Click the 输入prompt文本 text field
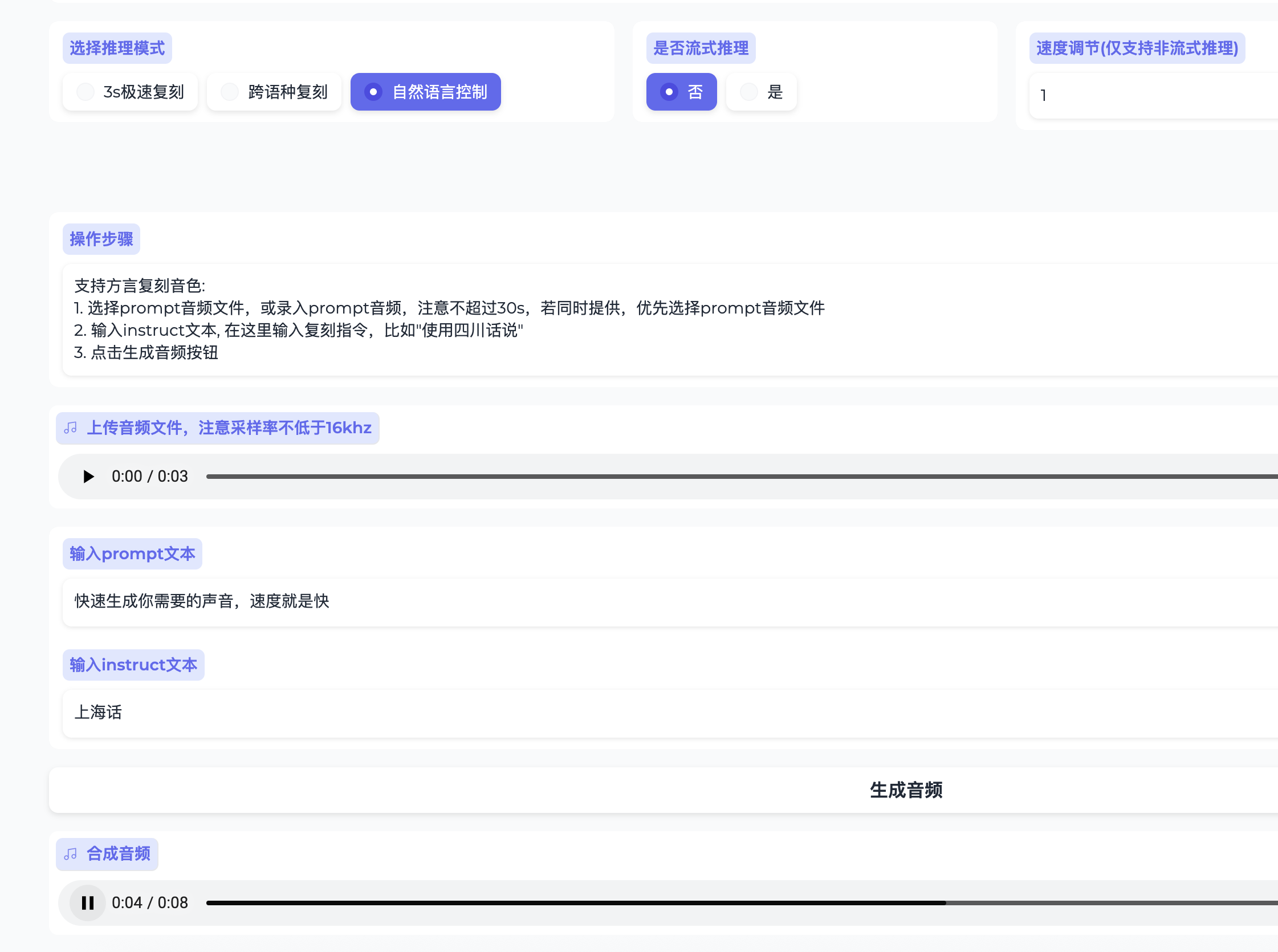This screenshot has height=952, width=1278. [x=670, y=601]
